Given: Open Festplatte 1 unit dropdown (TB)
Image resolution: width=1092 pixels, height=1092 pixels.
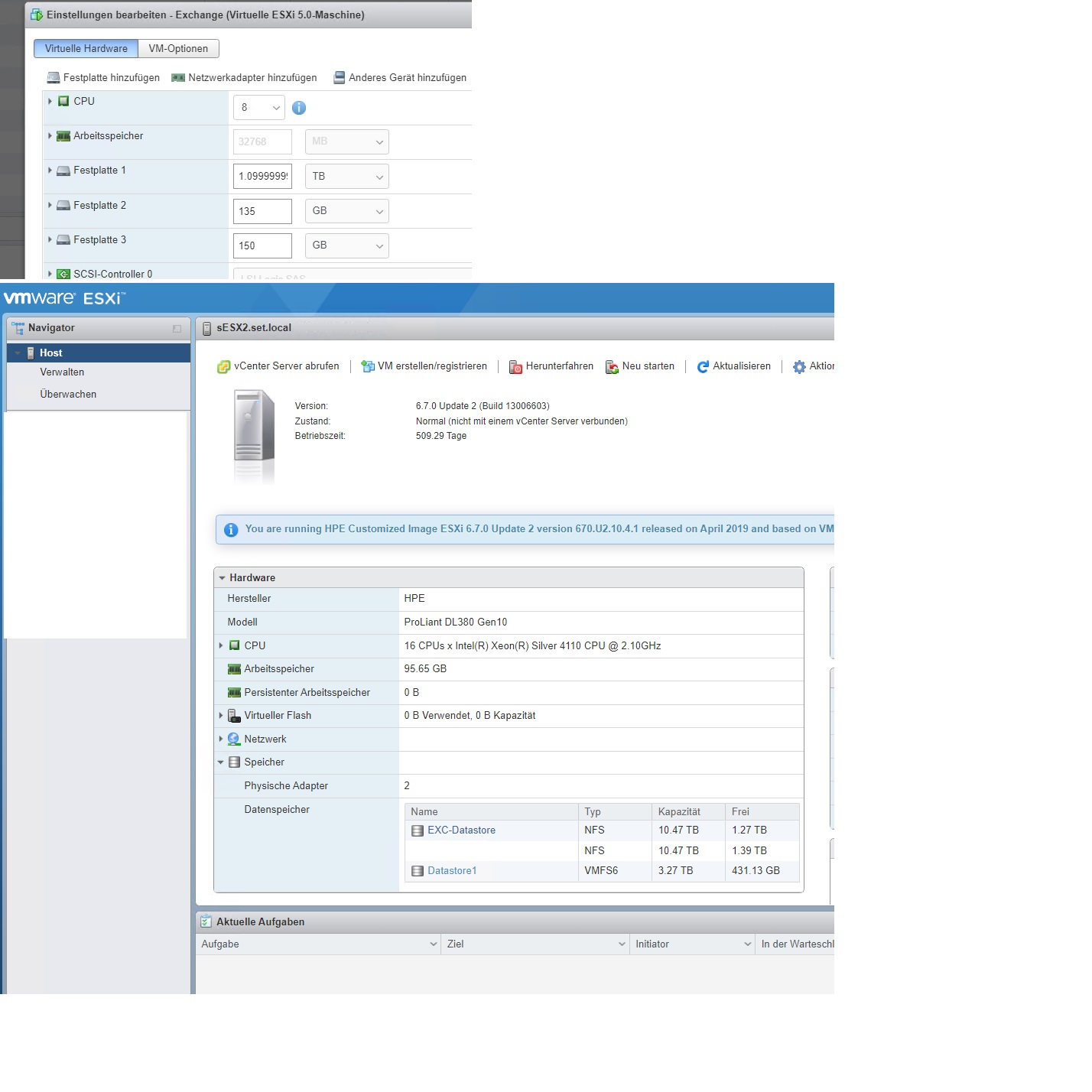Looking at the screenshot, I should [x=346, y=177].
